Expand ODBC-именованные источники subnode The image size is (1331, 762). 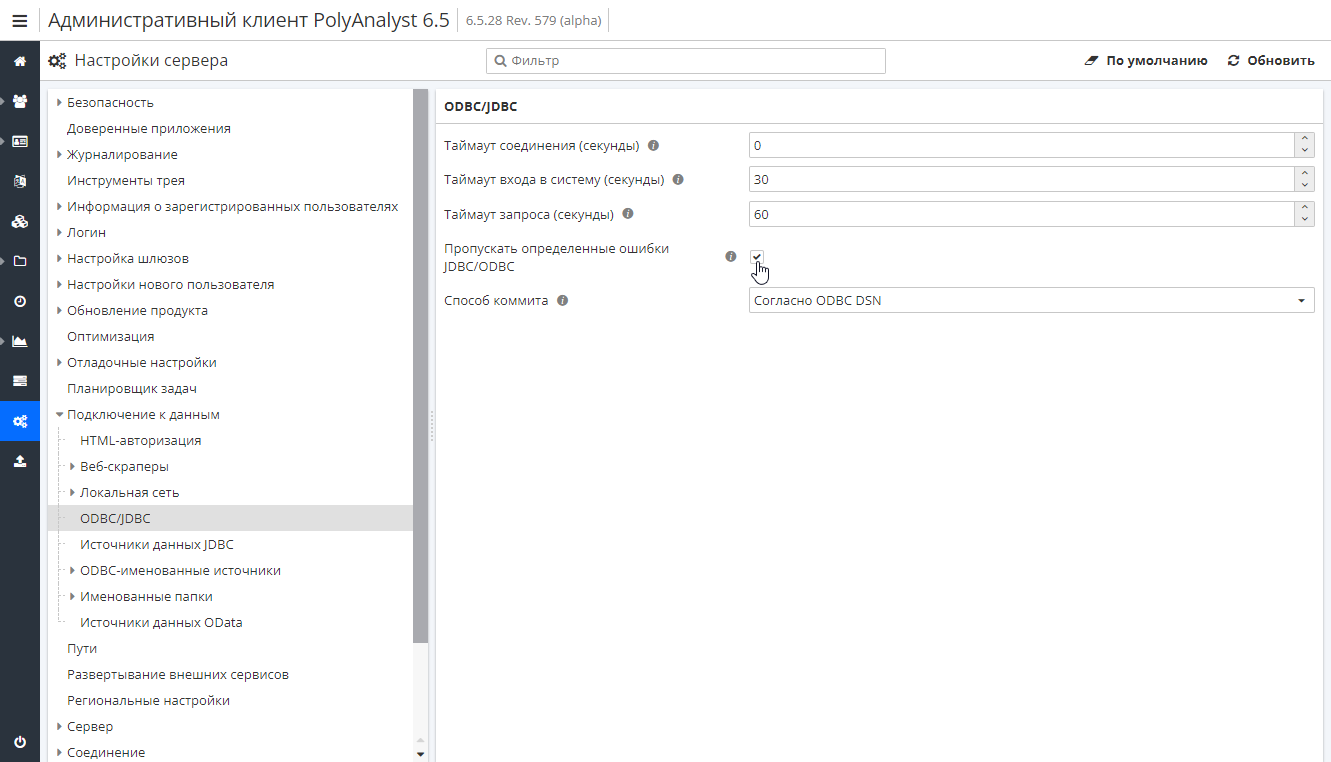73,570
